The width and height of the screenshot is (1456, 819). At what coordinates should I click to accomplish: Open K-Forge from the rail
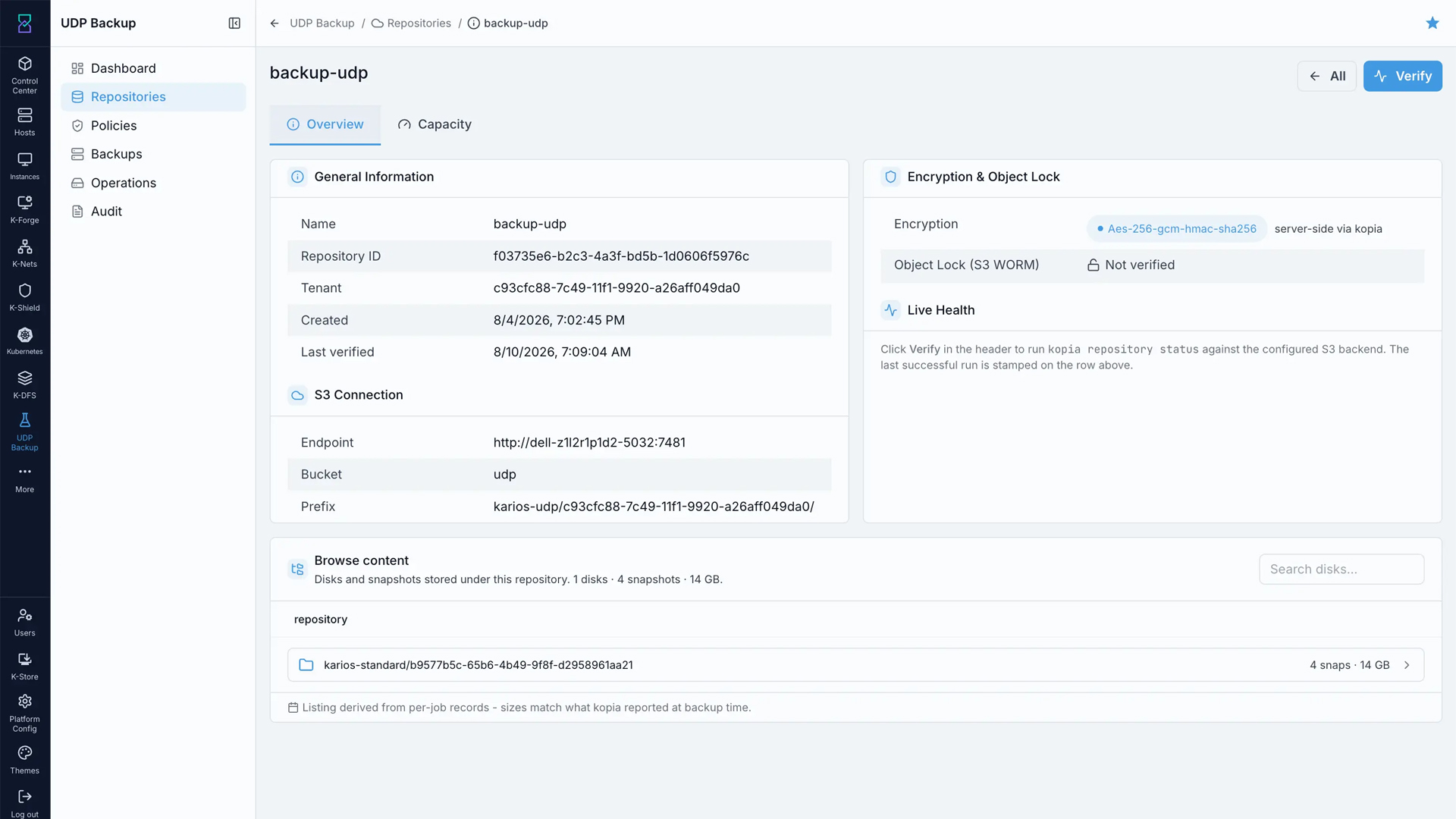pyautogui.click(x=25, y=209)
